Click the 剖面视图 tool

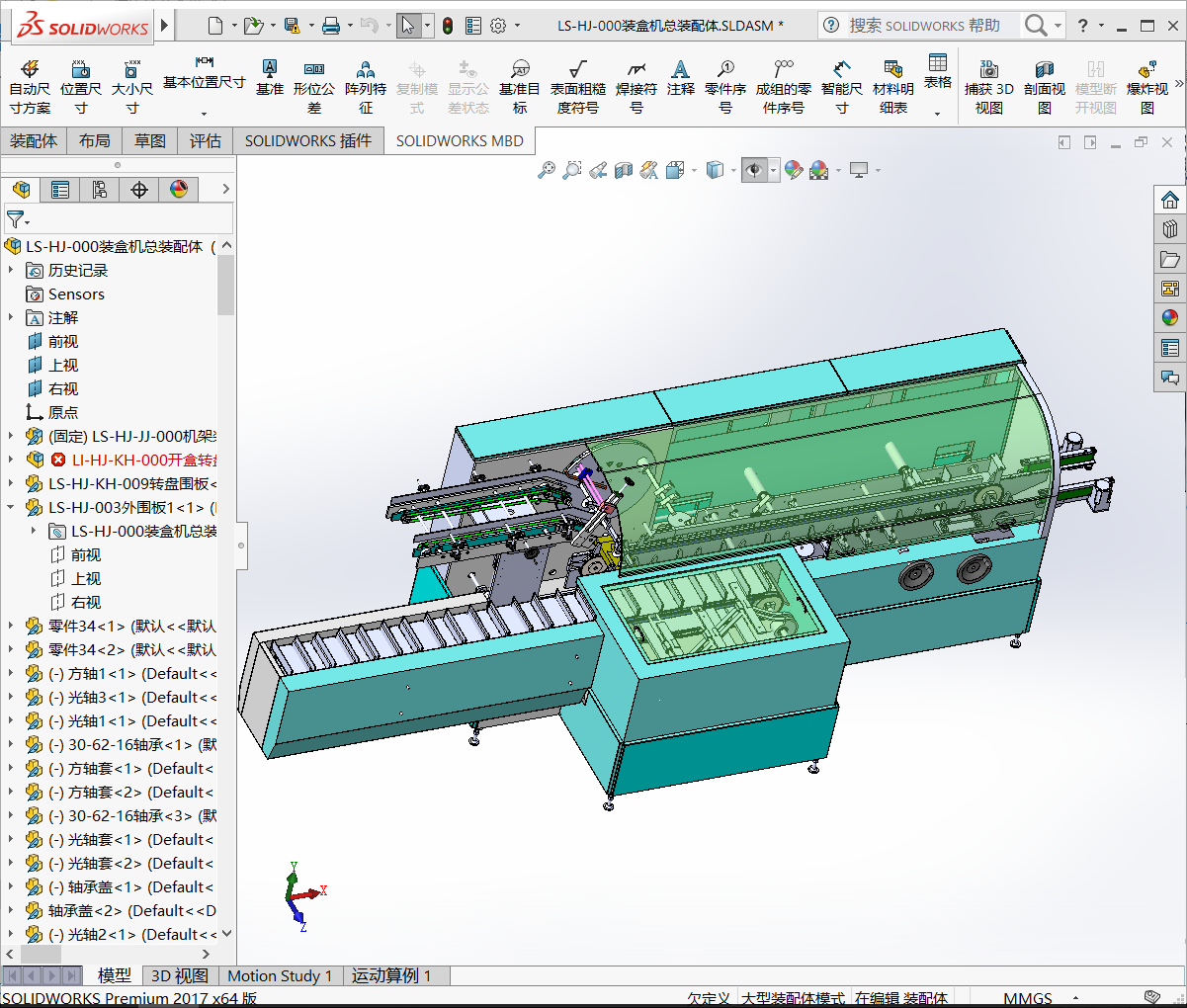[x=1045, y=86]
